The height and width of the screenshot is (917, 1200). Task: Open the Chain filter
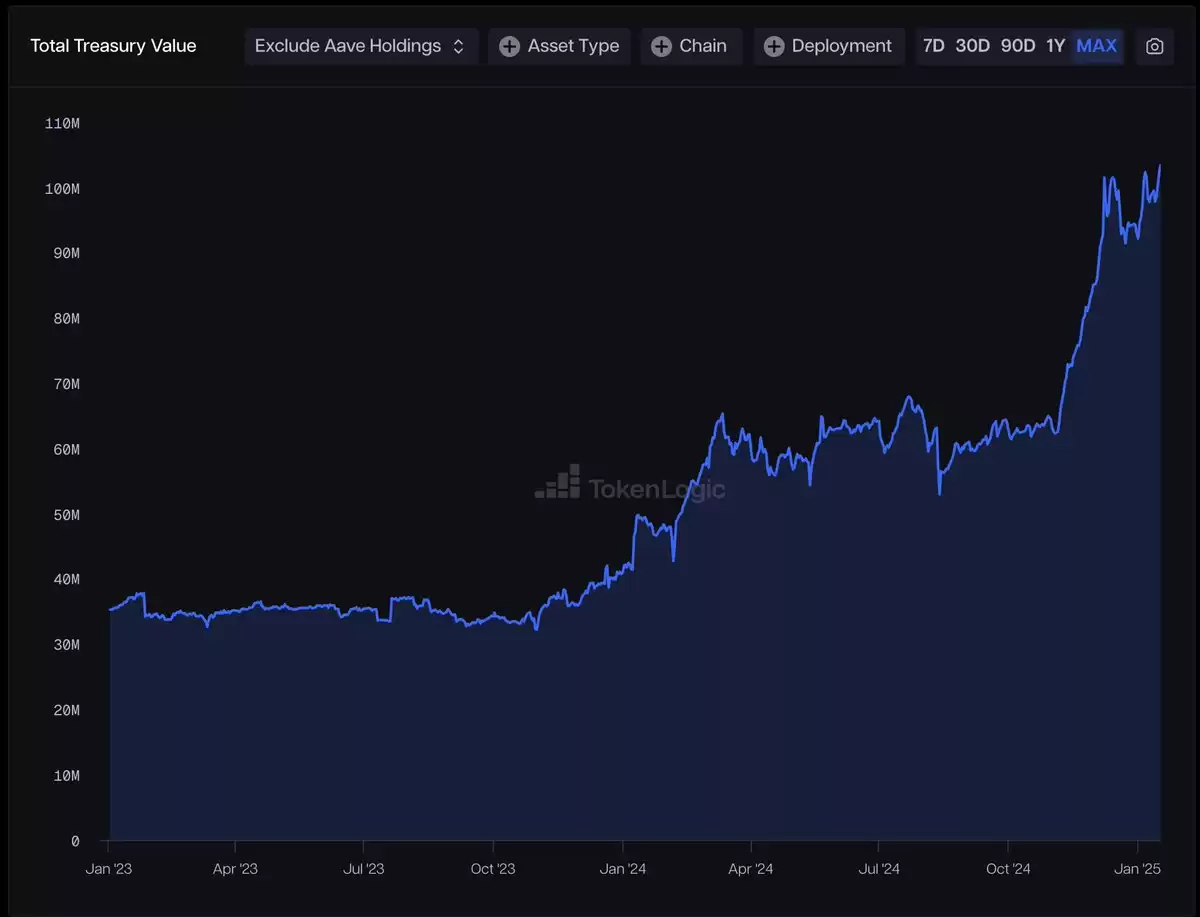pyautogui.click(x=691, y=46)
